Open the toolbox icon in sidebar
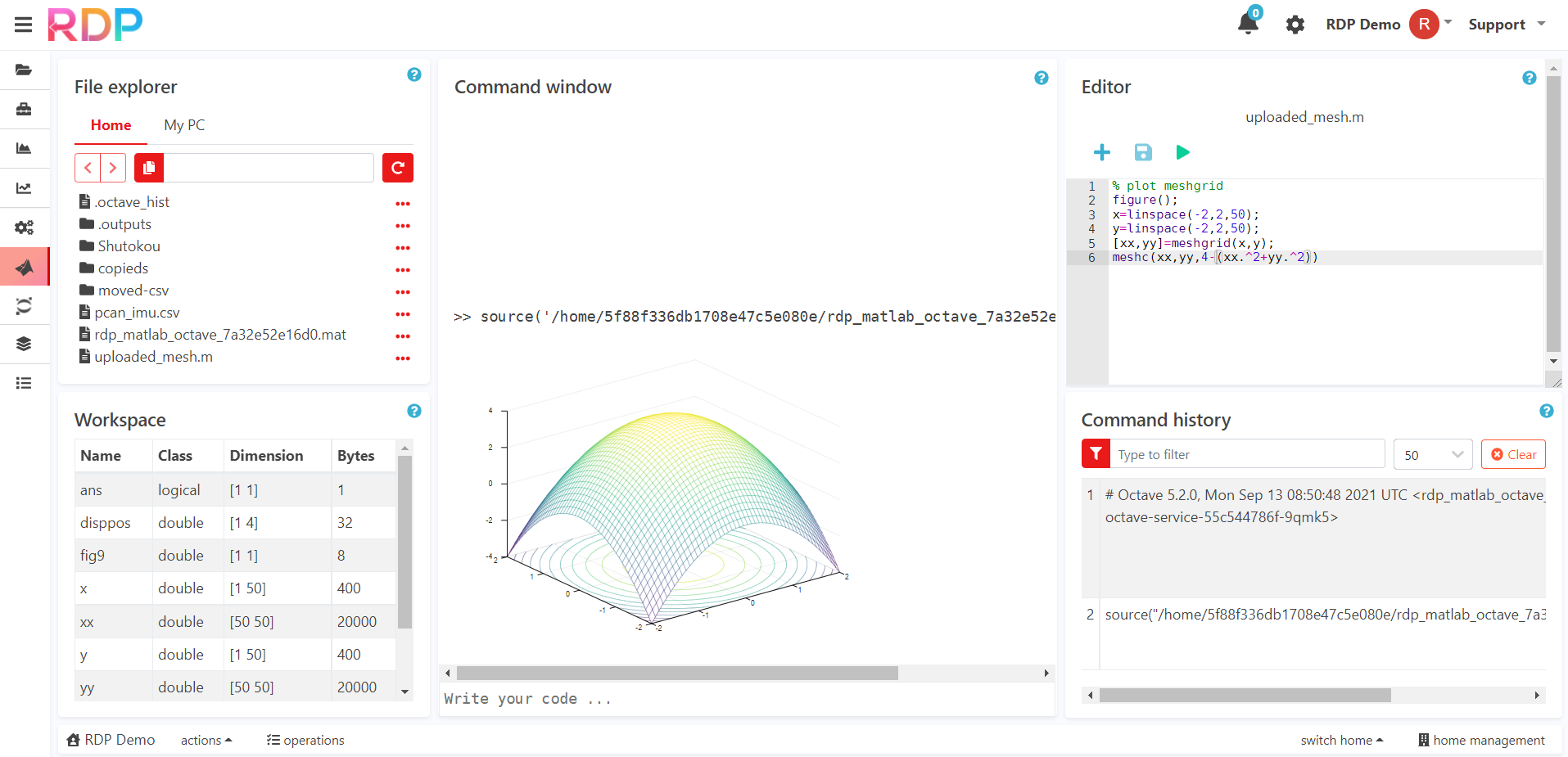The width and height of the screenshot is (1568, 757). [x=24, y=109]
